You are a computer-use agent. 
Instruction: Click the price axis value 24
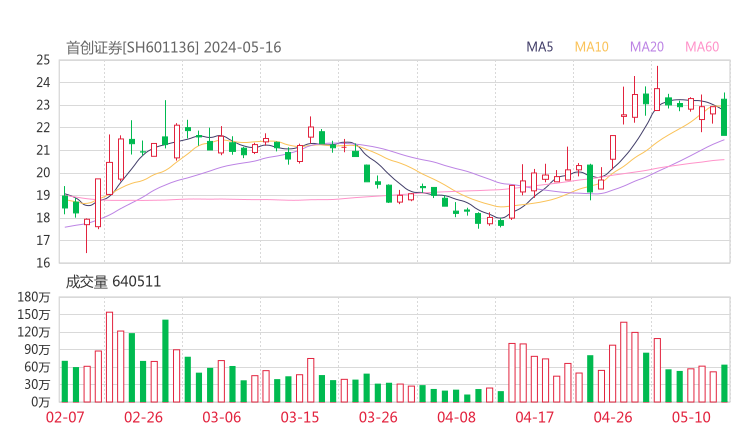43,83
